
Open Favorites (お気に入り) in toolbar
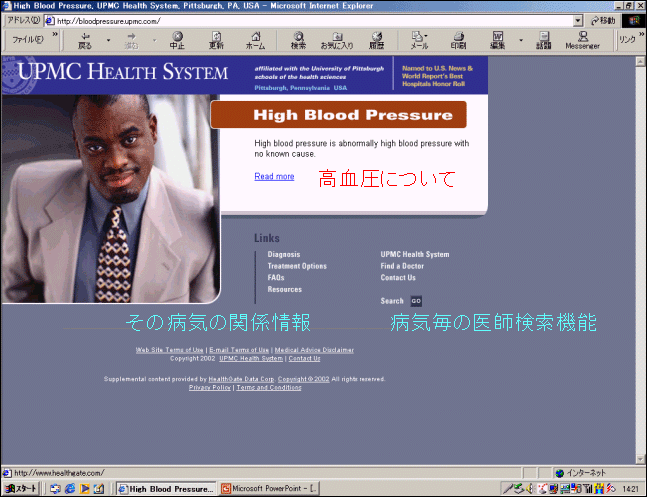336,40
